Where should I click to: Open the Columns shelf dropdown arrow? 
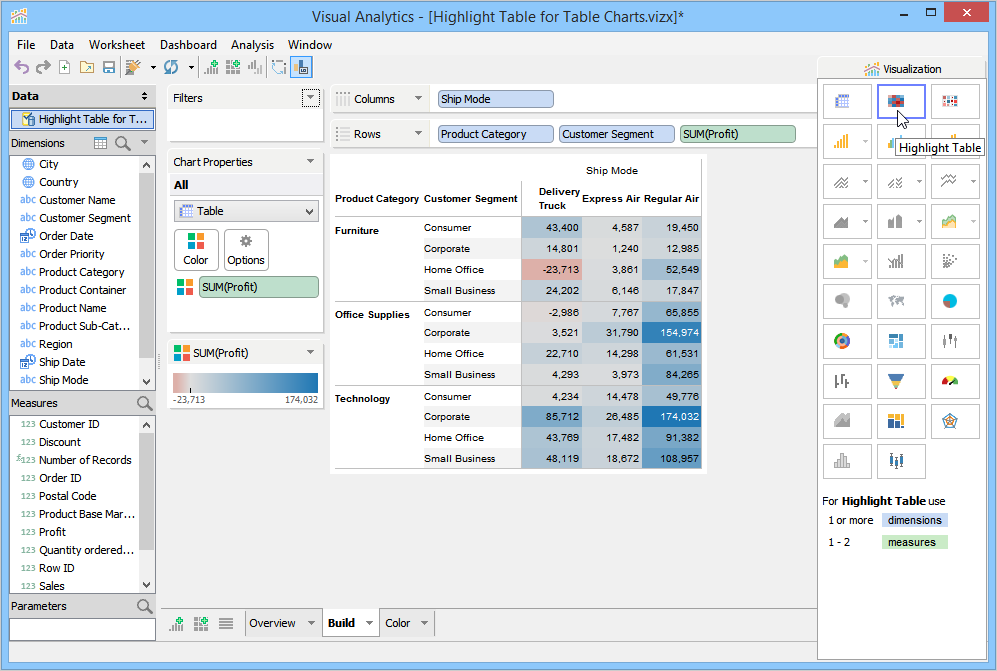[418, 99]
